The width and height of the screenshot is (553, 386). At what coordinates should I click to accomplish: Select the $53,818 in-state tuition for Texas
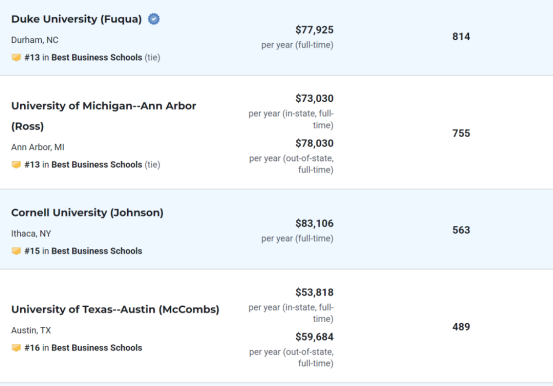(x=315, y=292)
